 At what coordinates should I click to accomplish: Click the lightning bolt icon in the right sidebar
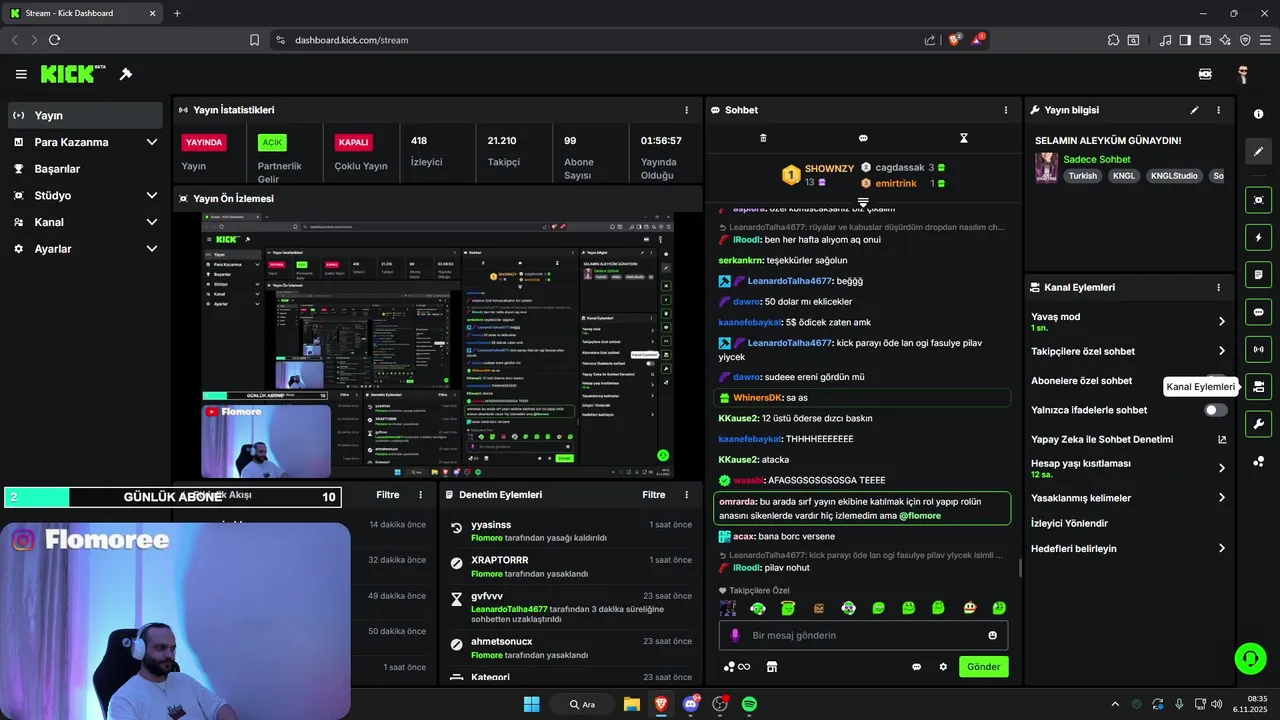(x=1259, y=237)
